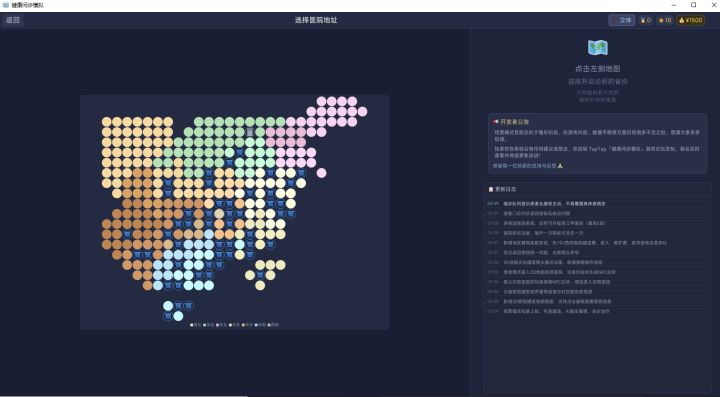Click the 返回 back button
The image size is (720, 397).
pyautogui.click(x=13, y=20)
